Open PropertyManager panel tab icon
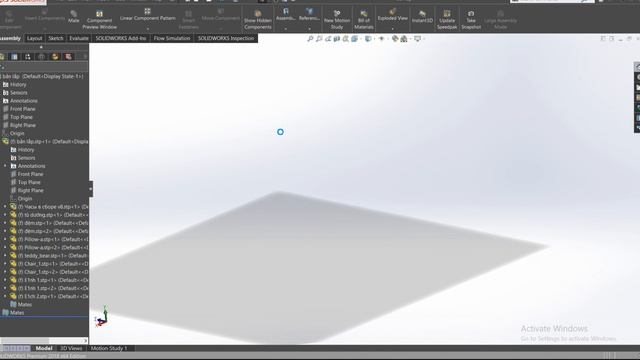640x360 pixels. [x=14, y=57]
